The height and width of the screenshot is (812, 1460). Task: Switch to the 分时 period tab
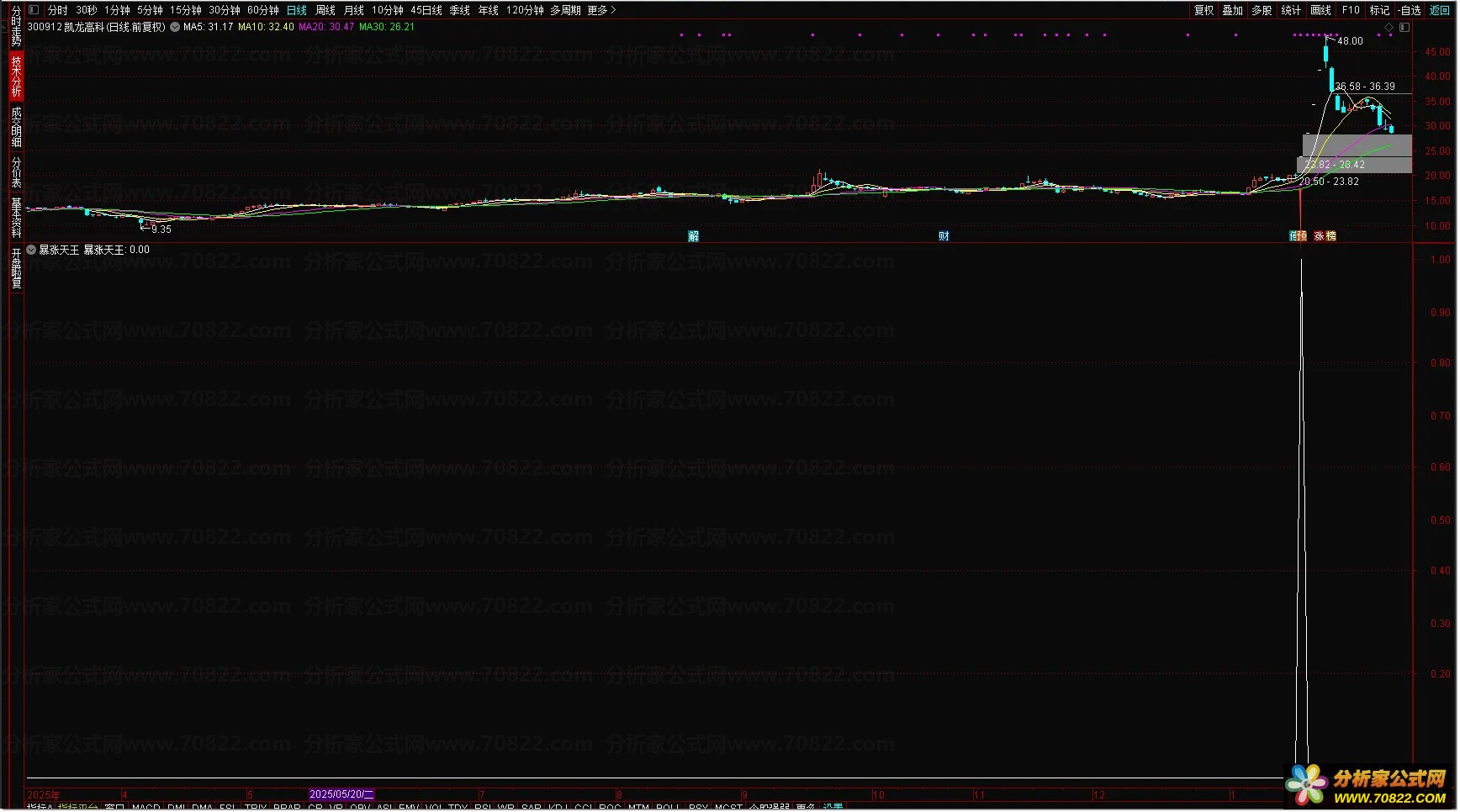click(57, 10)
